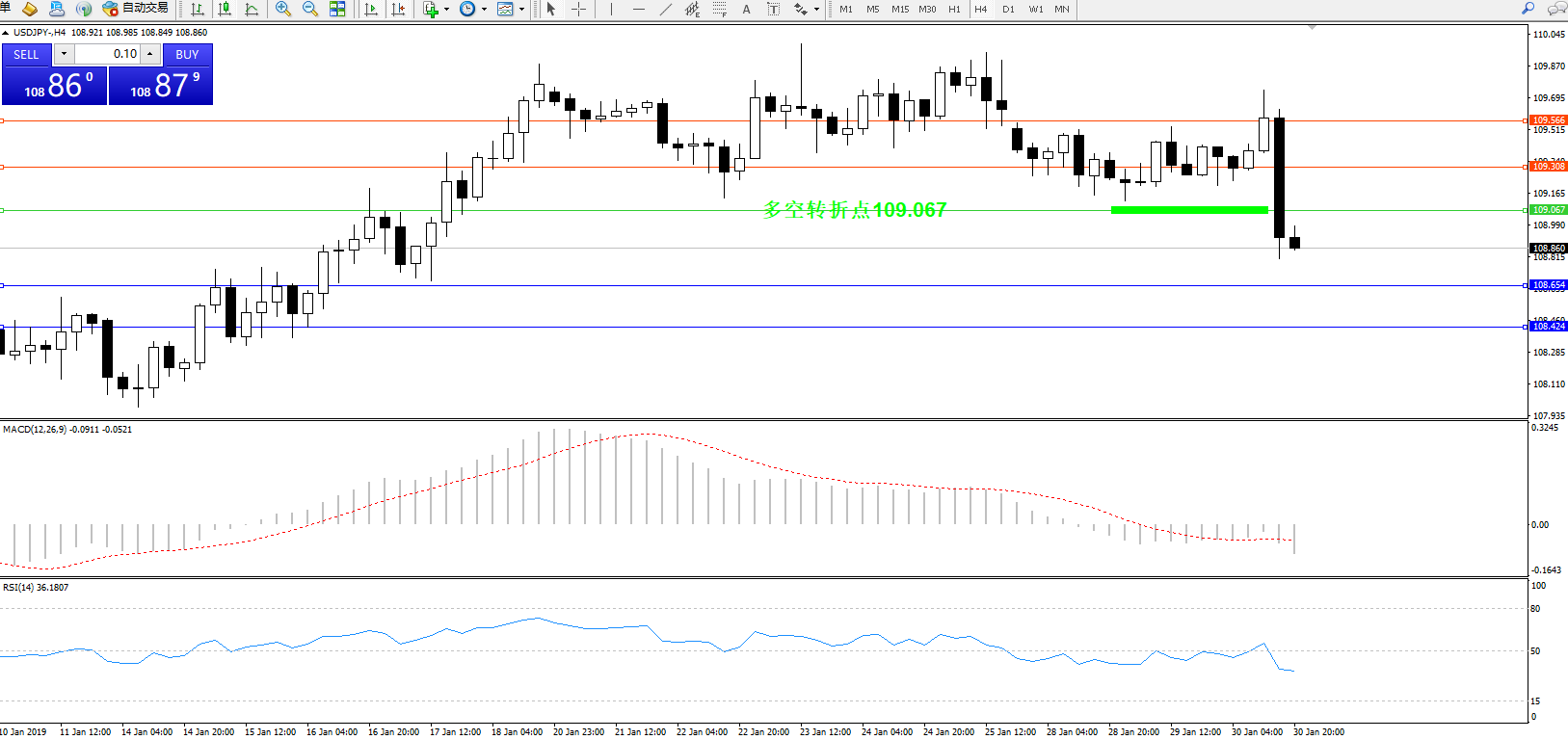The image size is (1568, 740).
Task: Select the trendline drawing tool
Action: (x=665, y=9)
